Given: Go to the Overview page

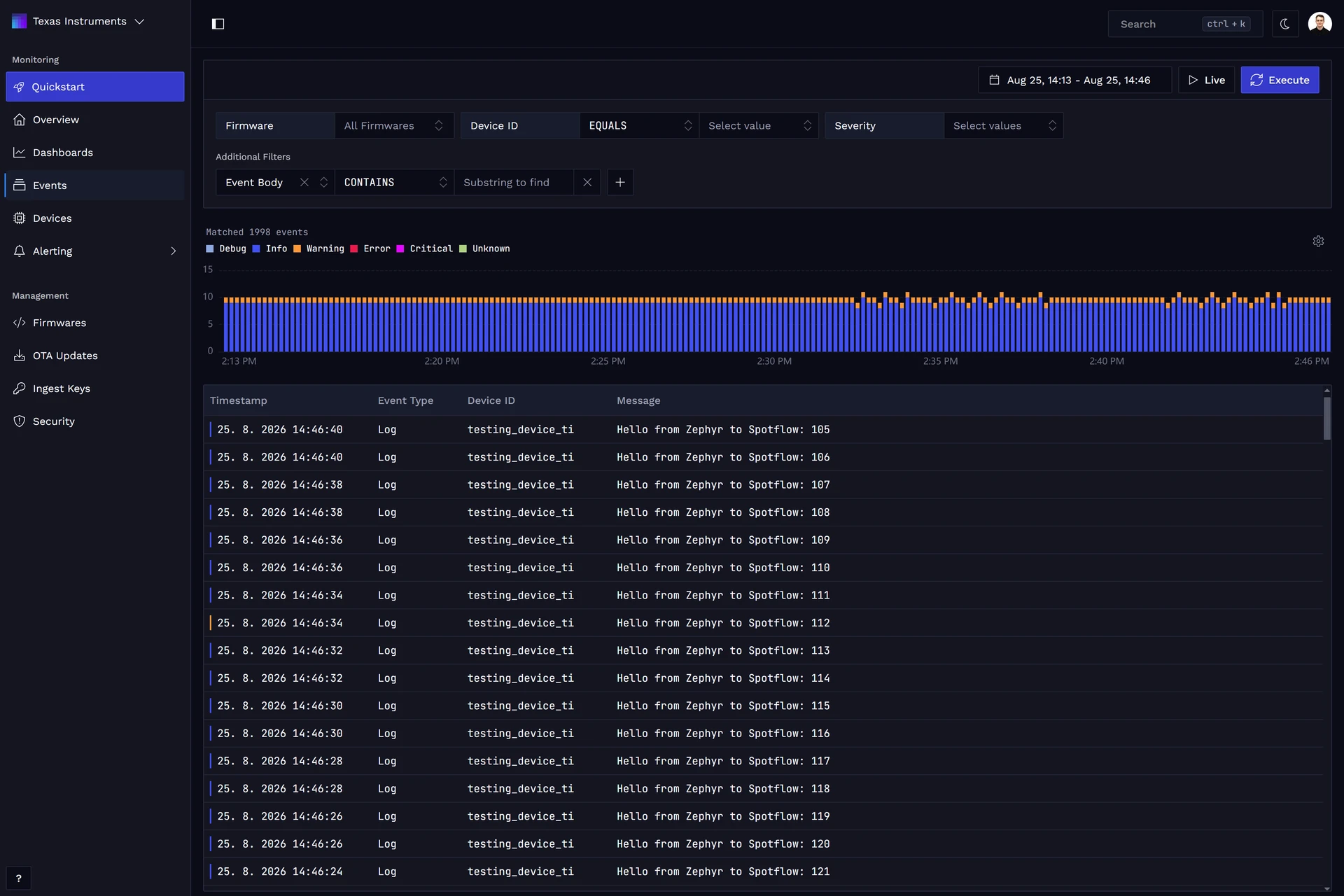Looking at the screenshot, I should coord(95,120).
